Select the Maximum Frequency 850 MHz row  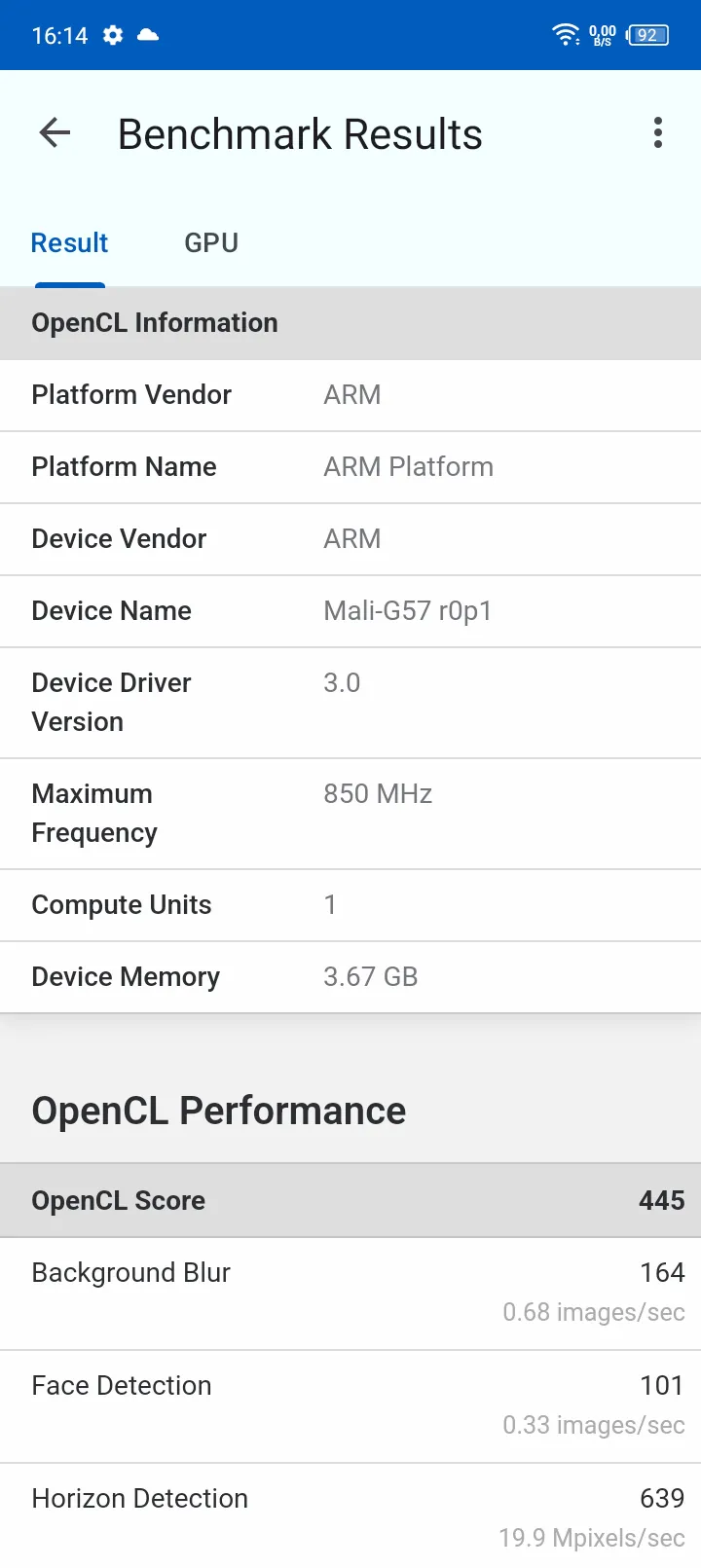pyautogui.click(x=350, y=814)
